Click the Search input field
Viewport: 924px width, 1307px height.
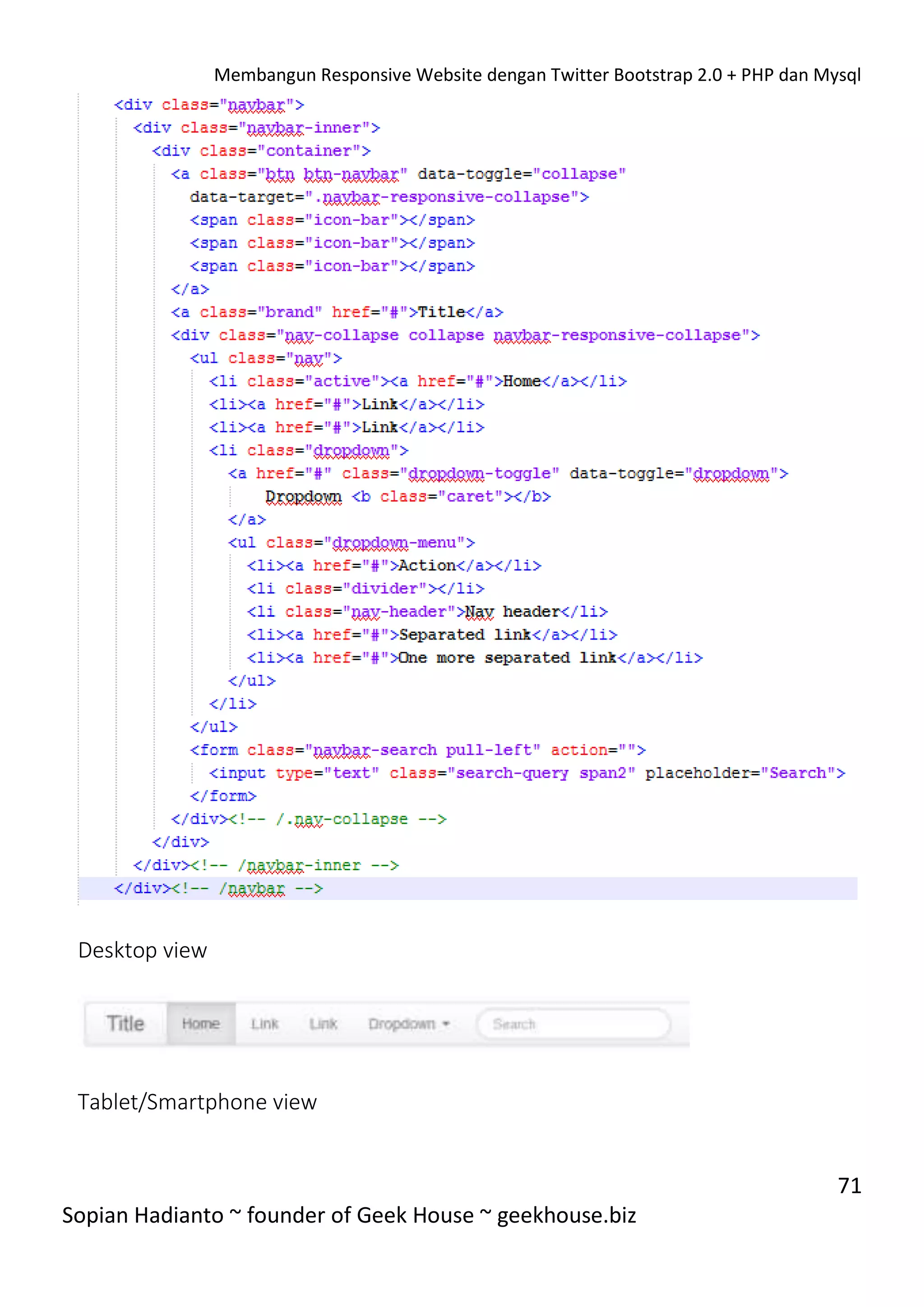573,1024
